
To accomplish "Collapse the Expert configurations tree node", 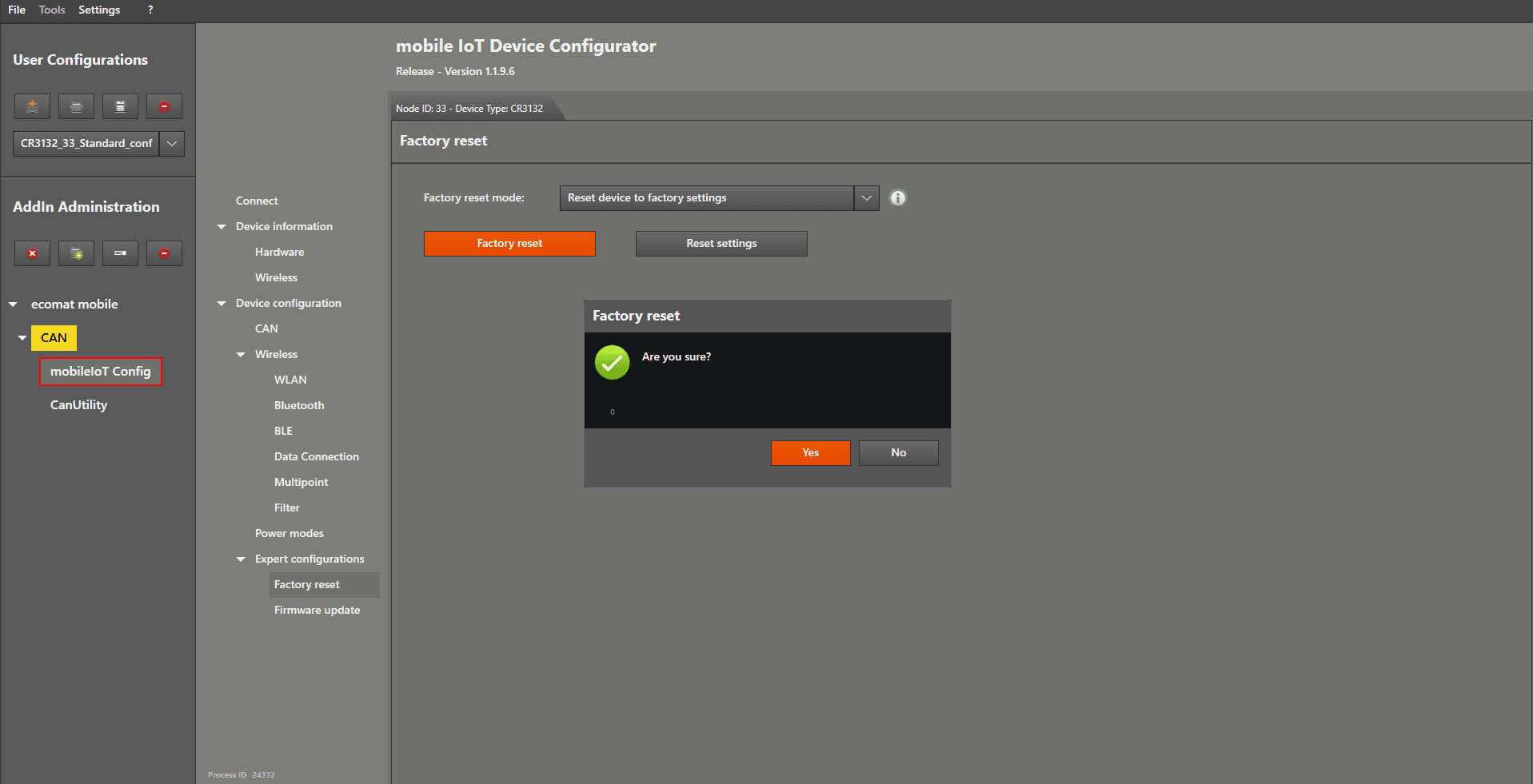I will 241,559.
